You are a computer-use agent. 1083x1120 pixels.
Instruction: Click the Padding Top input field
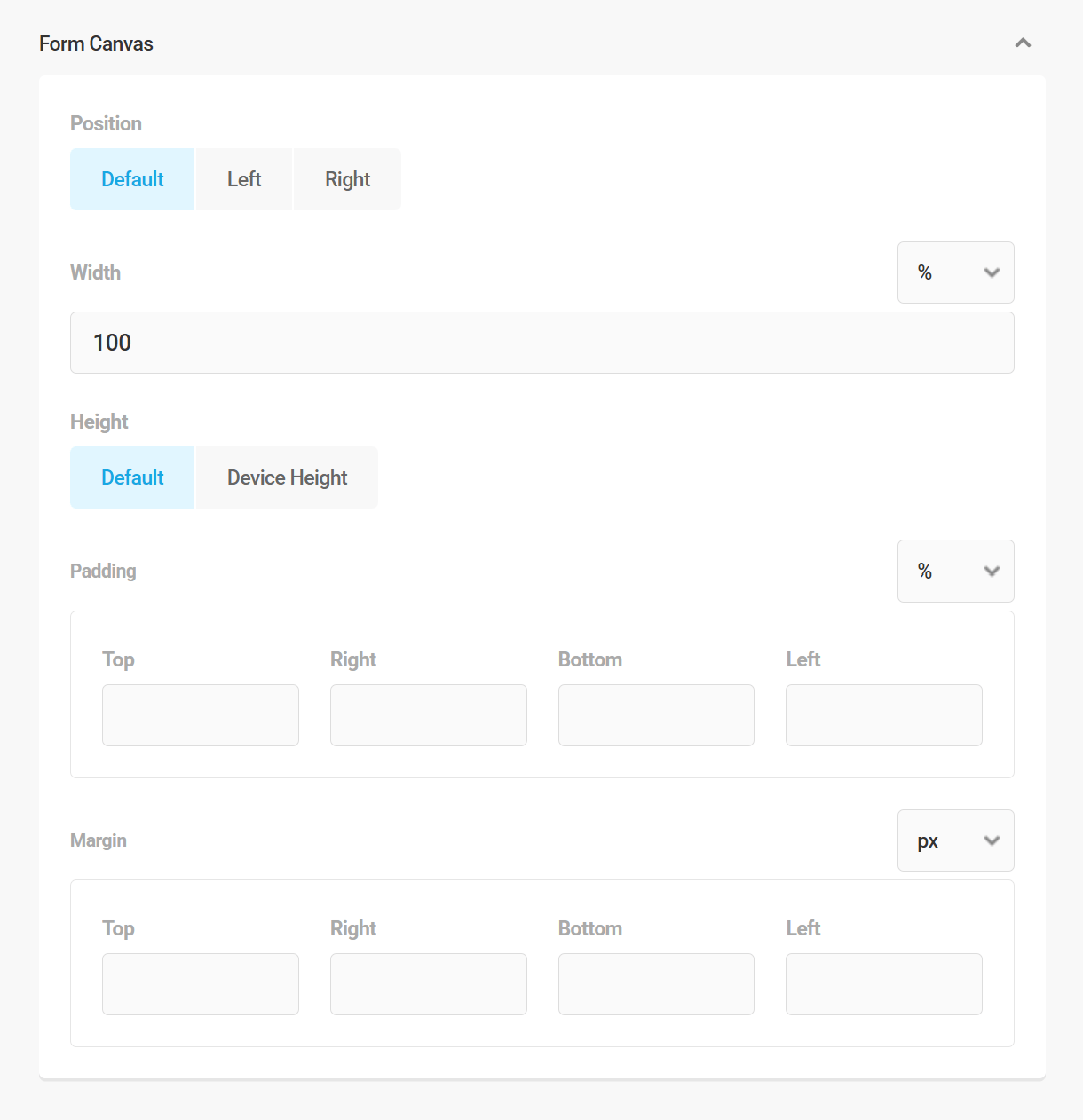(x=200, y=714)
